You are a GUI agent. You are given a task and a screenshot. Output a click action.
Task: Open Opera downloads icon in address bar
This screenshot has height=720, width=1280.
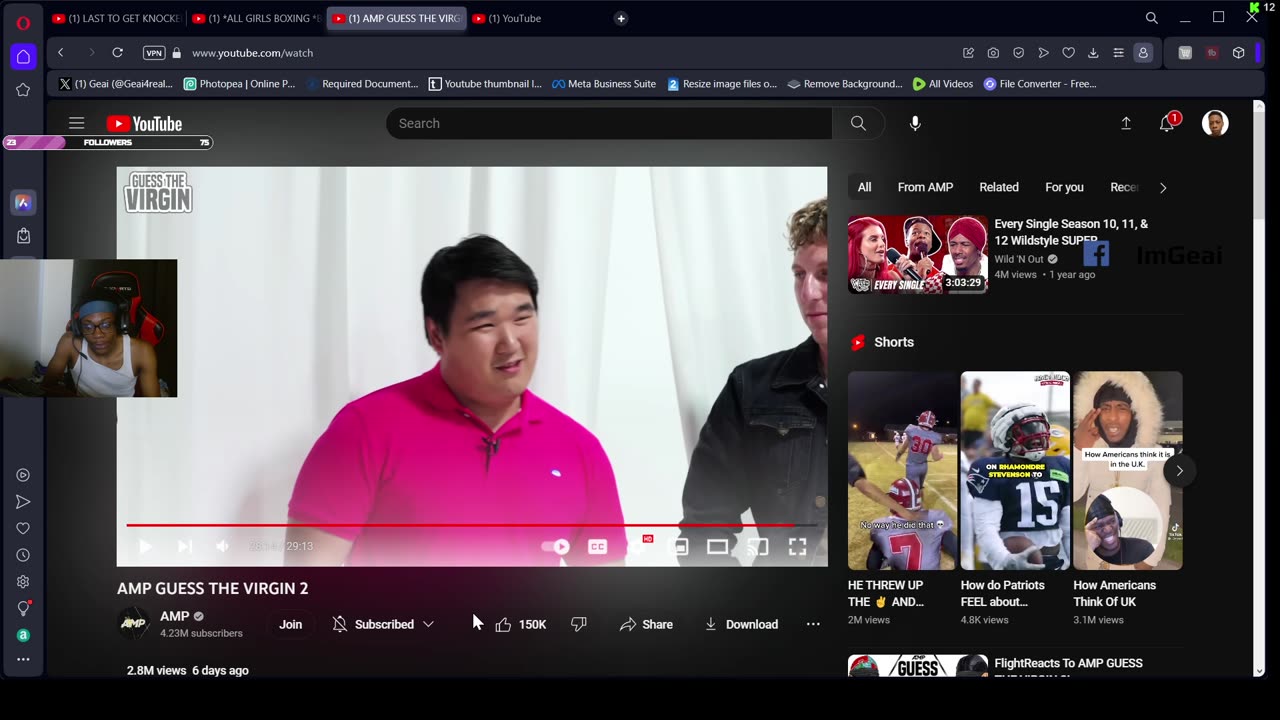tap(1093, 53)
